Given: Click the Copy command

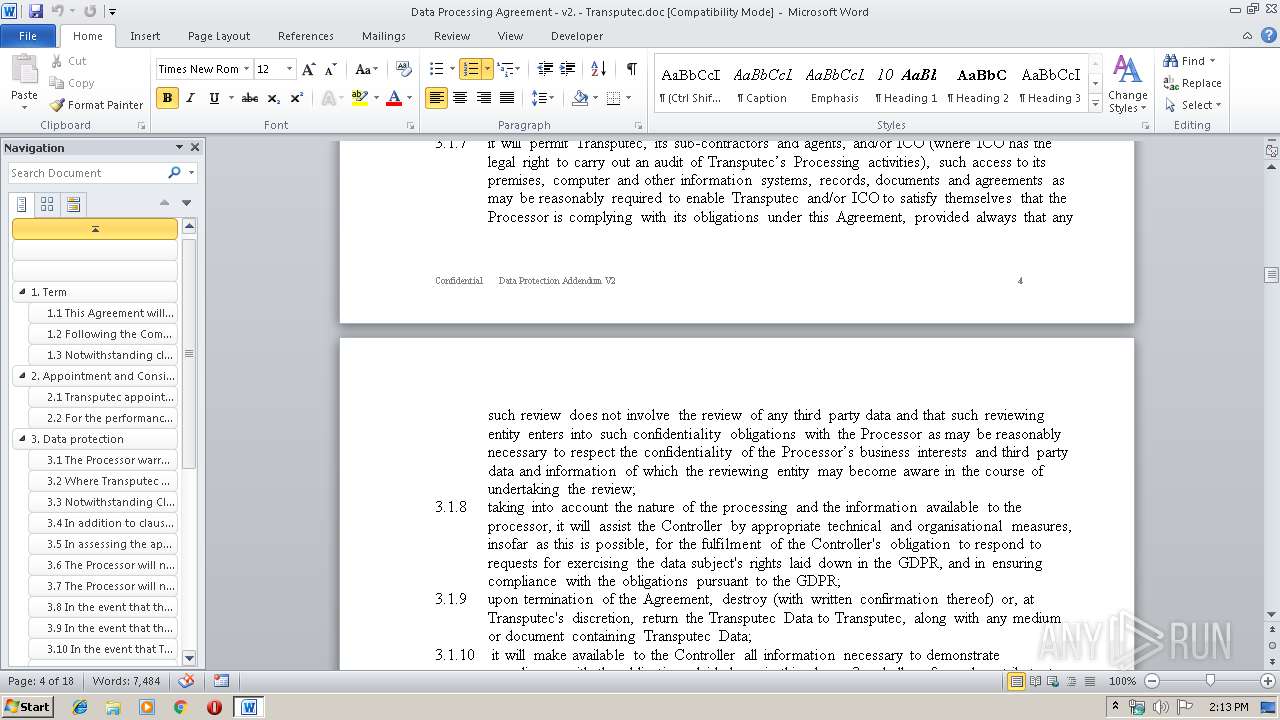Looking at the screenshot, I should (72, 83).
